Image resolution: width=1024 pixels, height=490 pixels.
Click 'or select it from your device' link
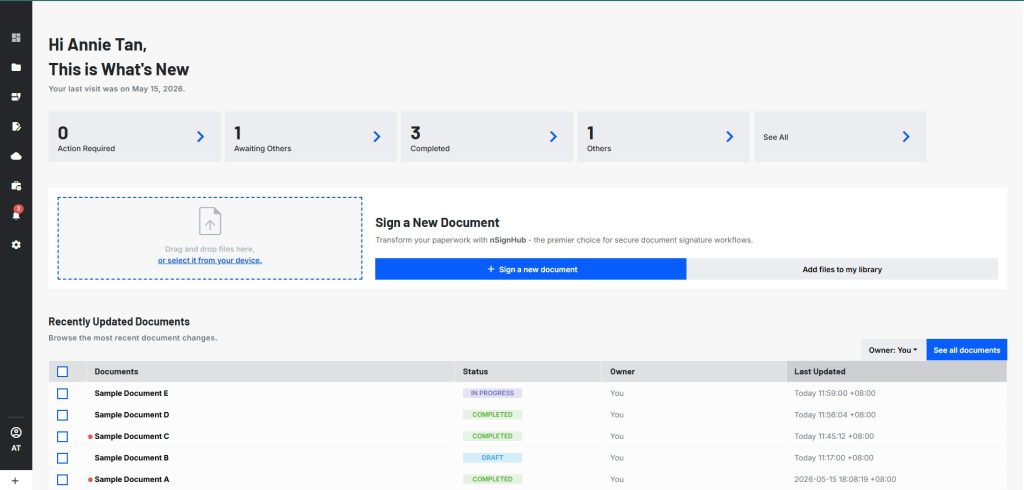tap(210, 260)
